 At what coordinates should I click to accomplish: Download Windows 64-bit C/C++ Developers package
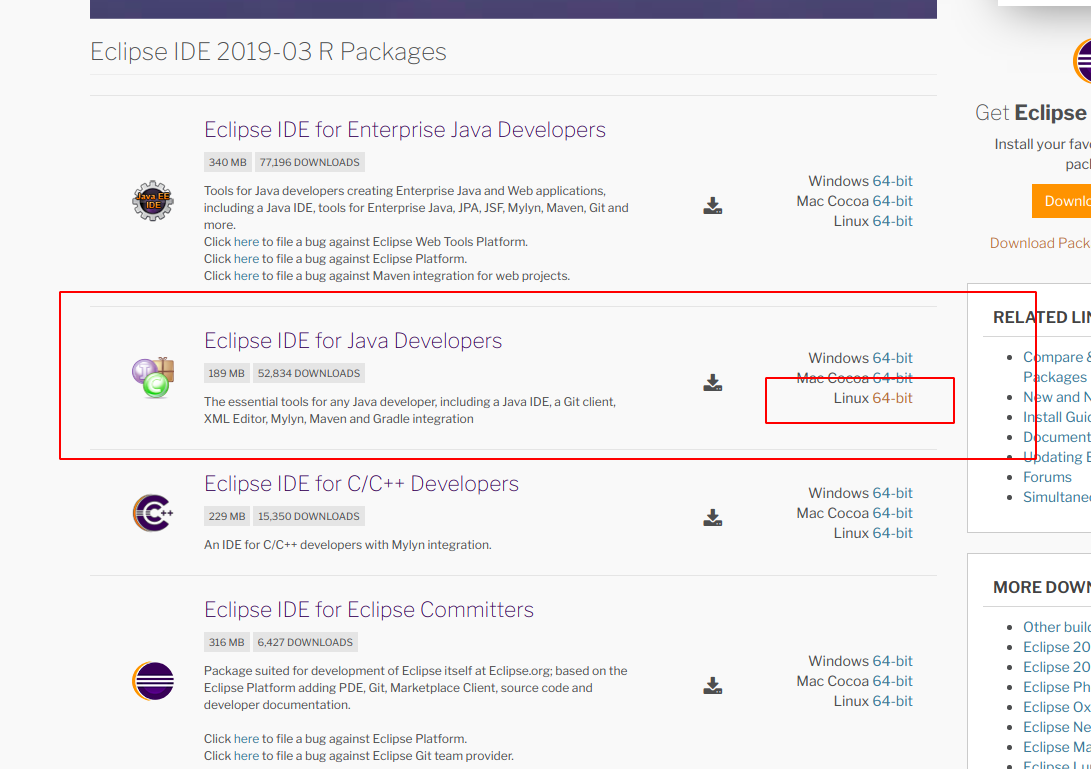(892, 493)
